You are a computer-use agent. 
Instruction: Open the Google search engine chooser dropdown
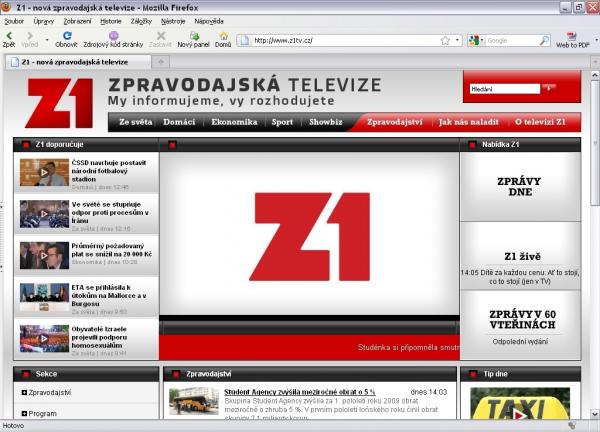coord(476,40)
